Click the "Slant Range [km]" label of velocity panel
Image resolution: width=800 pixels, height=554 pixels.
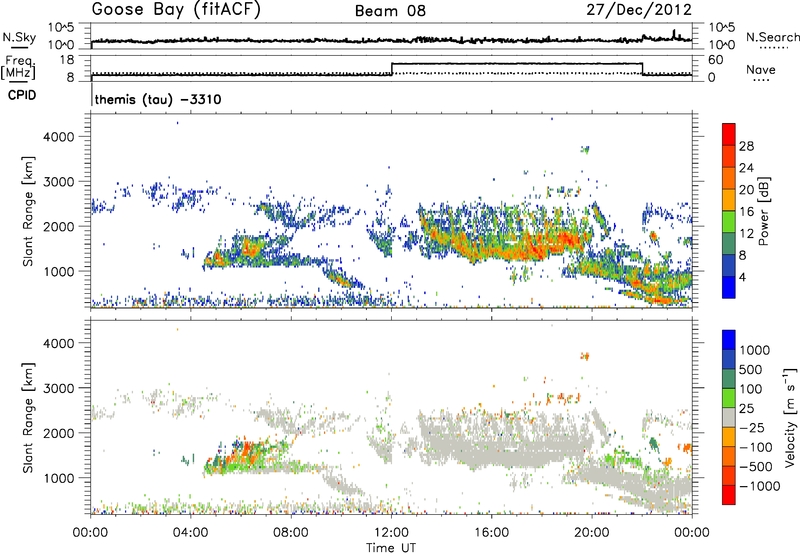(x=28, y=418)
